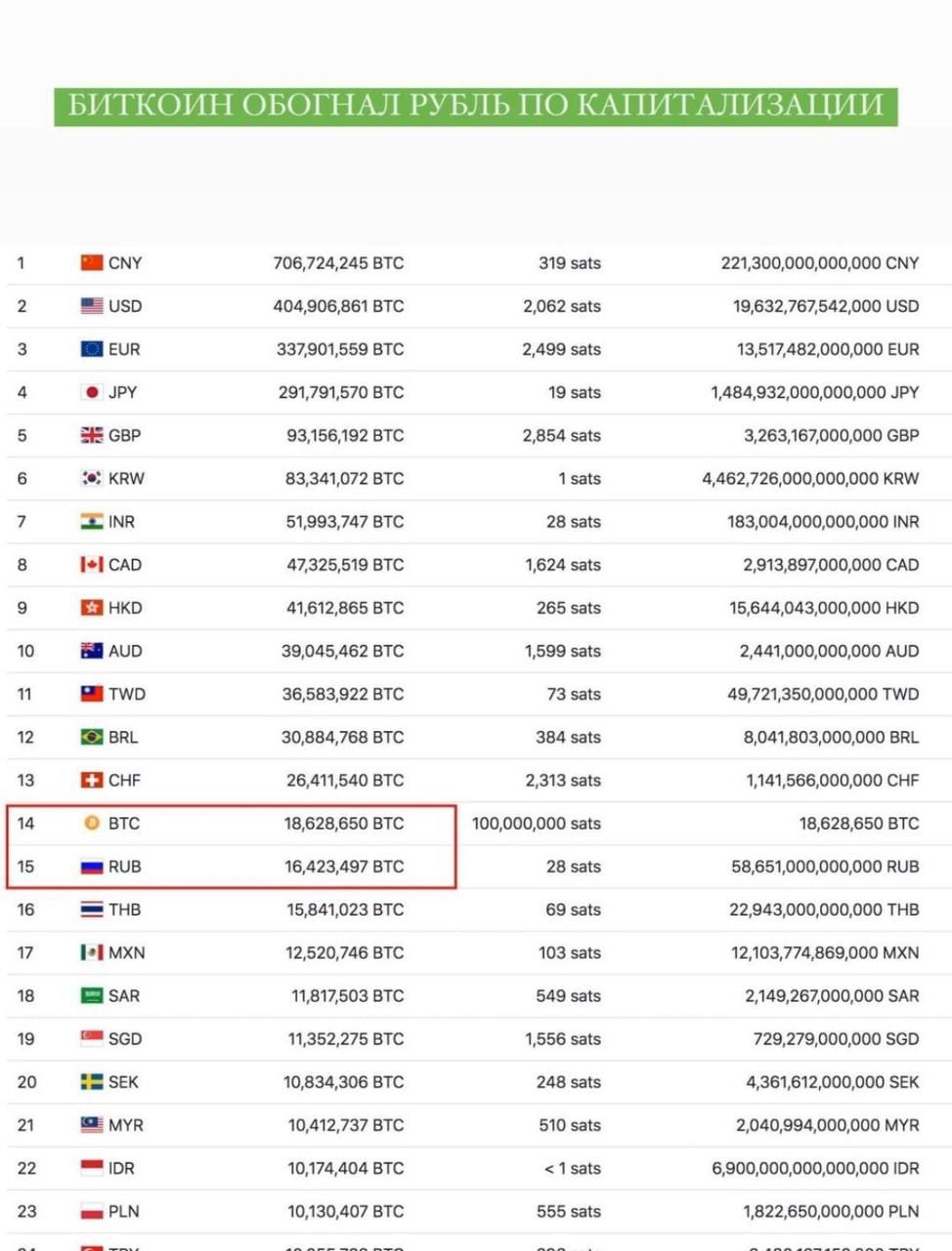Click the 2,499 sats cell
The height and width of the screenshot is (1251, 952).
562,349
